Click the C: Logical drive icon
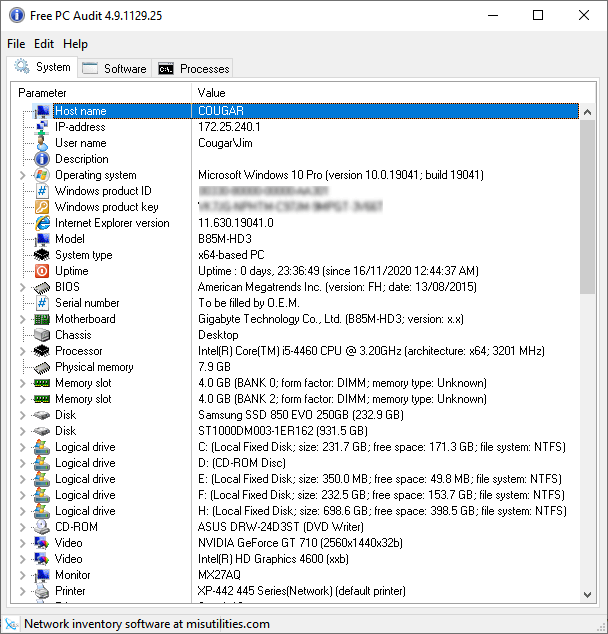Image resolution: width=608 pixels, height=634 pixels. click(42, 447)
